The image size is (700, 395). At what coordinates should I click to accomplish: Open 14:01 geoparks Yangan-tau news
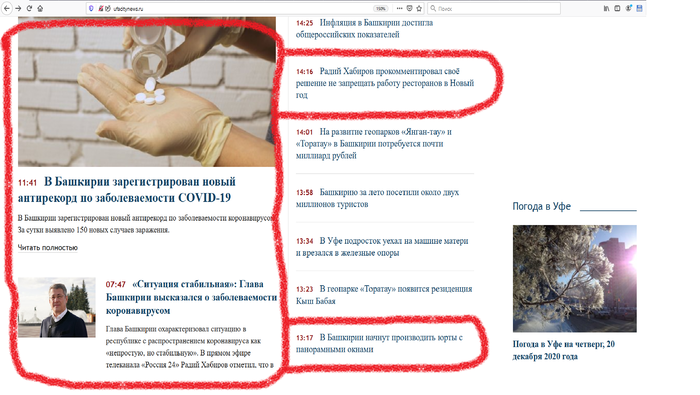tap(374, 144)
